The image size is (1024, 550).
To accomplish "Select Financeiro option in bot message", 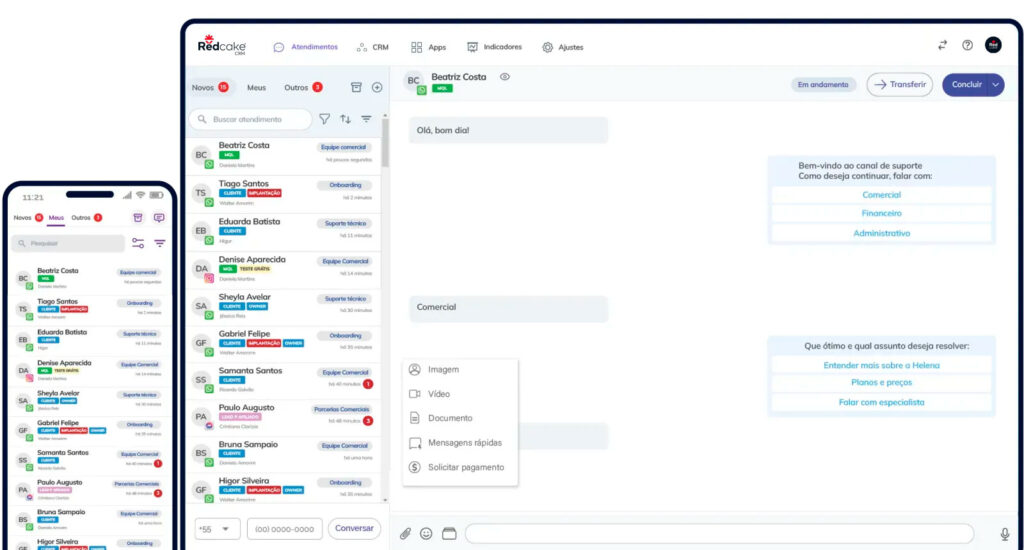I will (881, 214).
